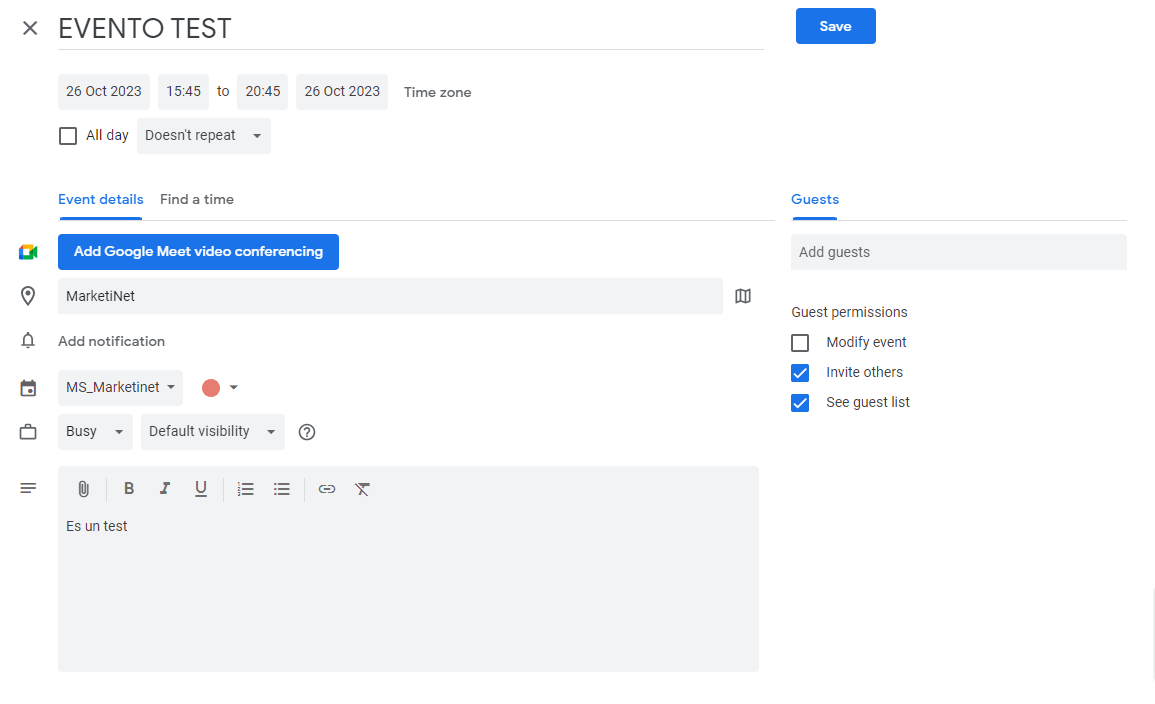The image size is (1155, 704).
Task: Open the start date 26 Oct 2023 picker
Action: [x=104, y=91]
